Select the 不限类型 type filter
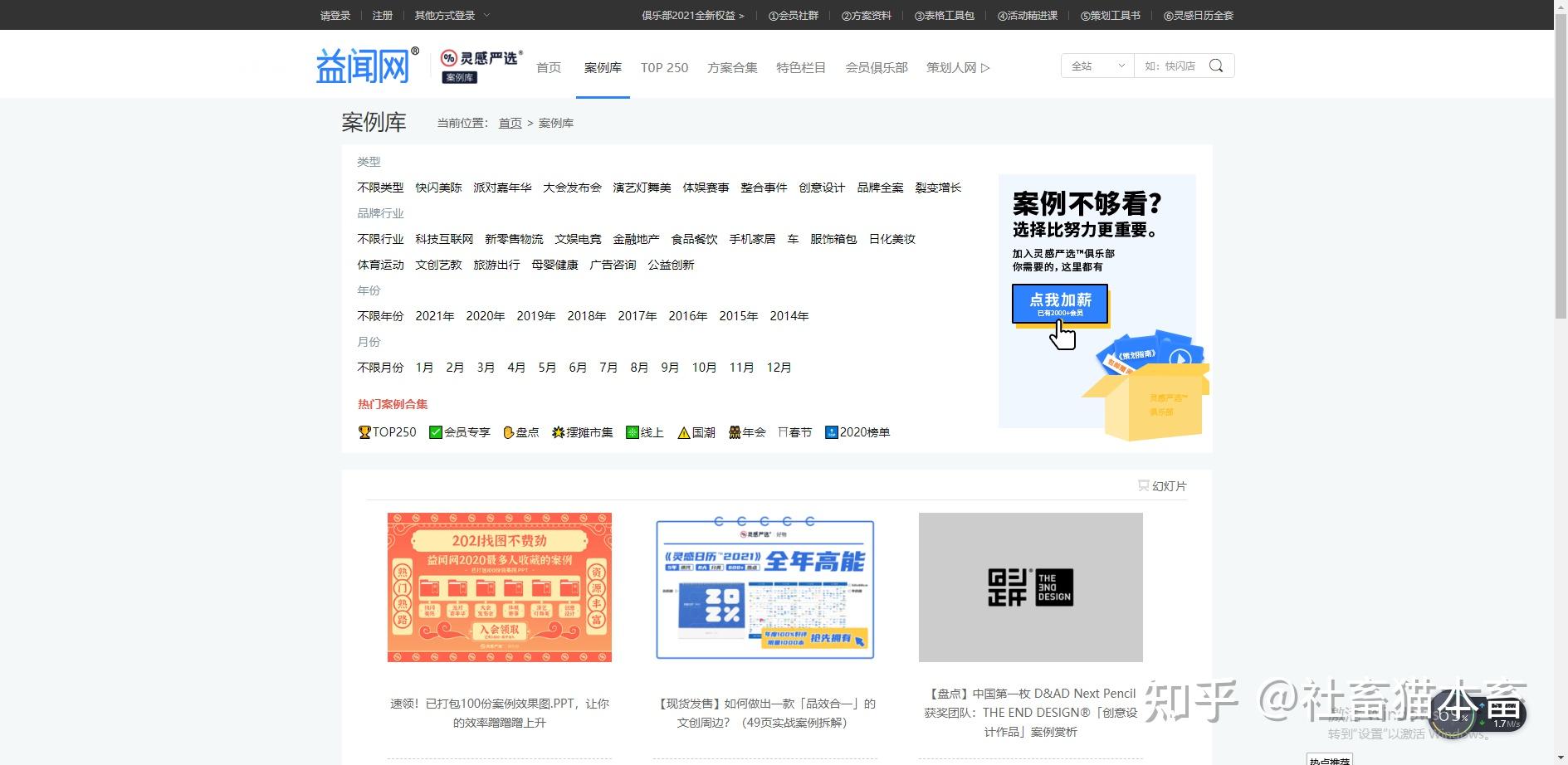This screenshot has height=765, width=1568. (x=379, y=188)
